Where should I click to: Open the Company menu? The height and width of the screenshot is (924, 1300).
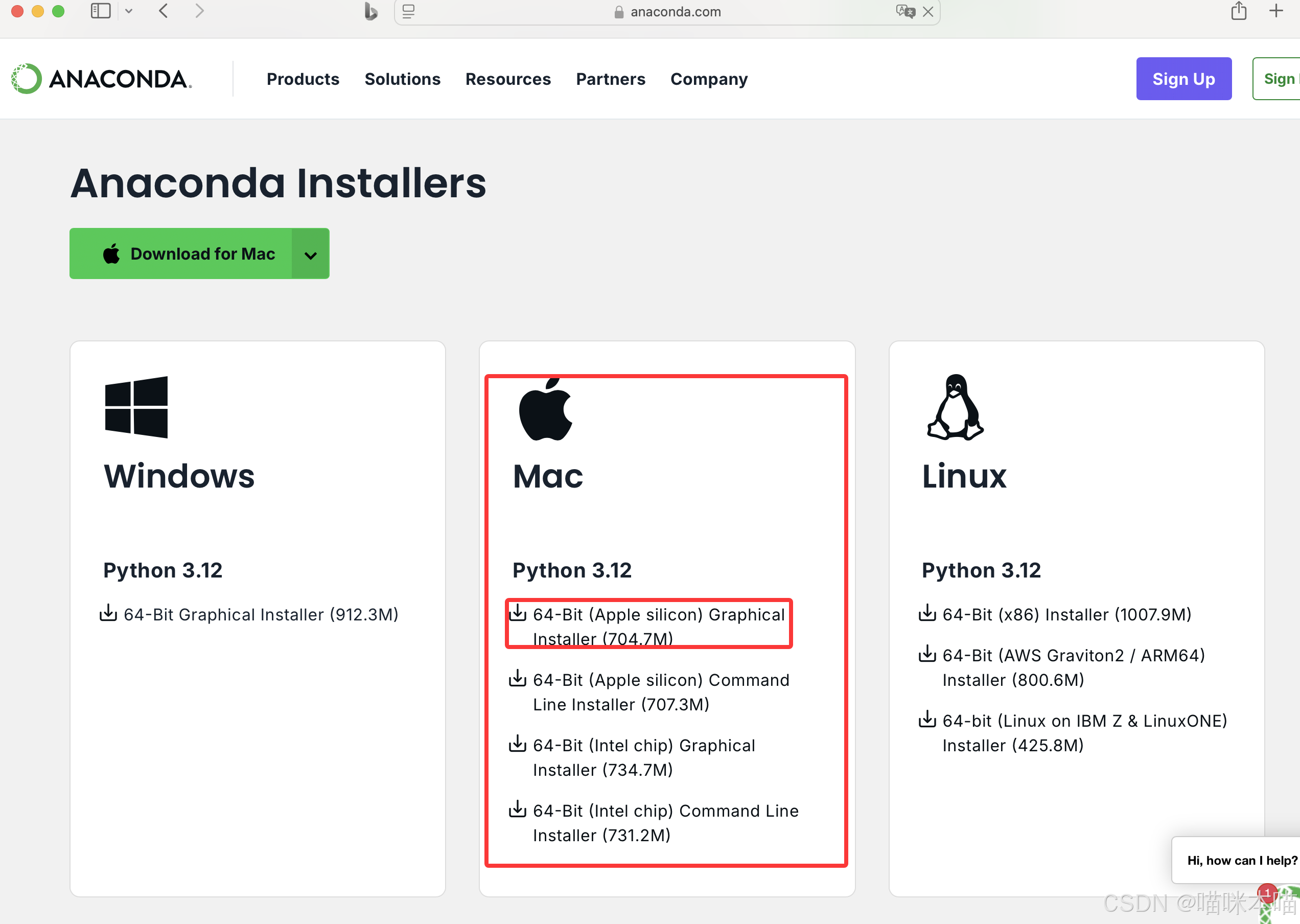point(708,79)
